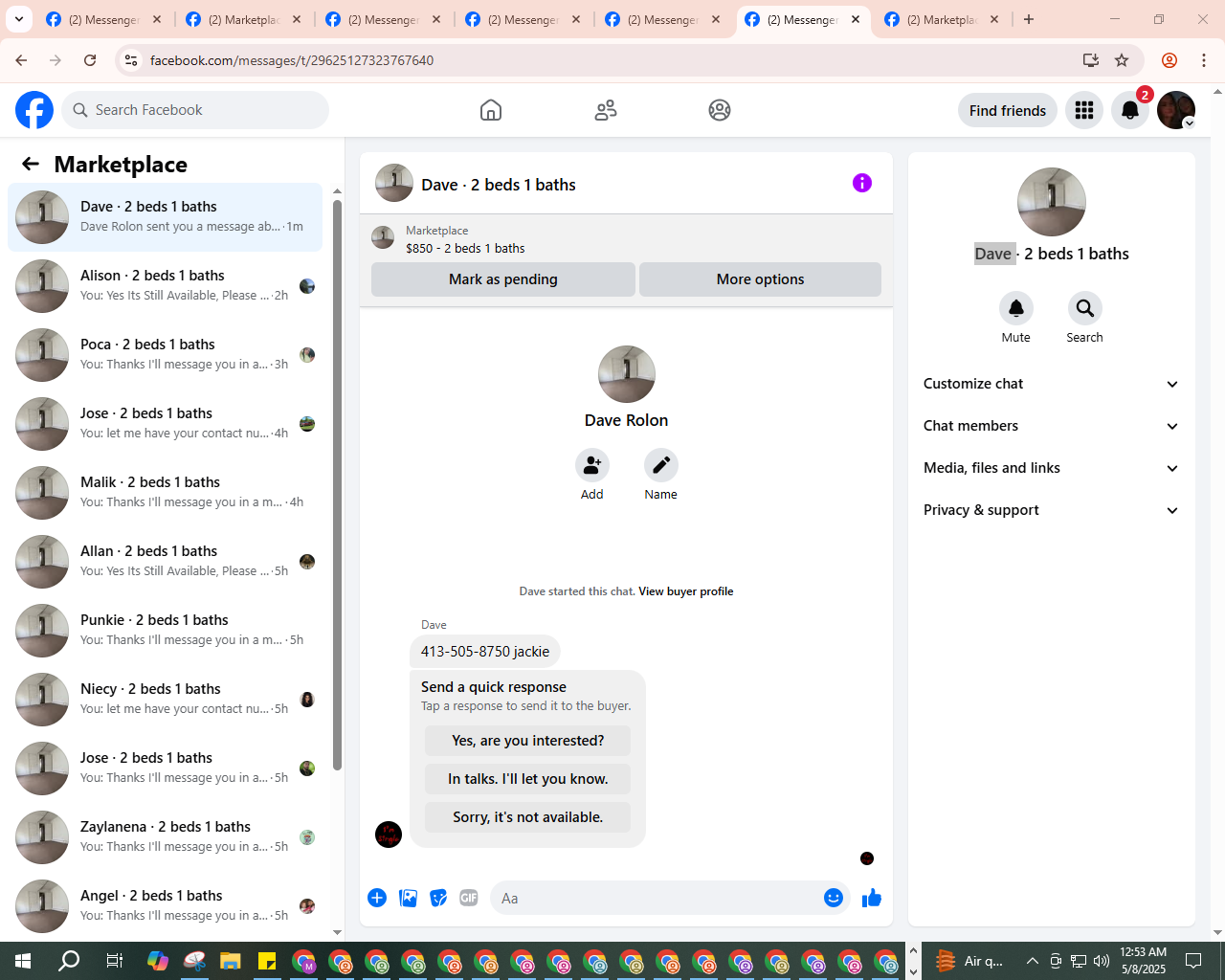This screenshot has height=980, width=1225.
Task: Send a thumbs-up like
Action: (x=872, y=898)
